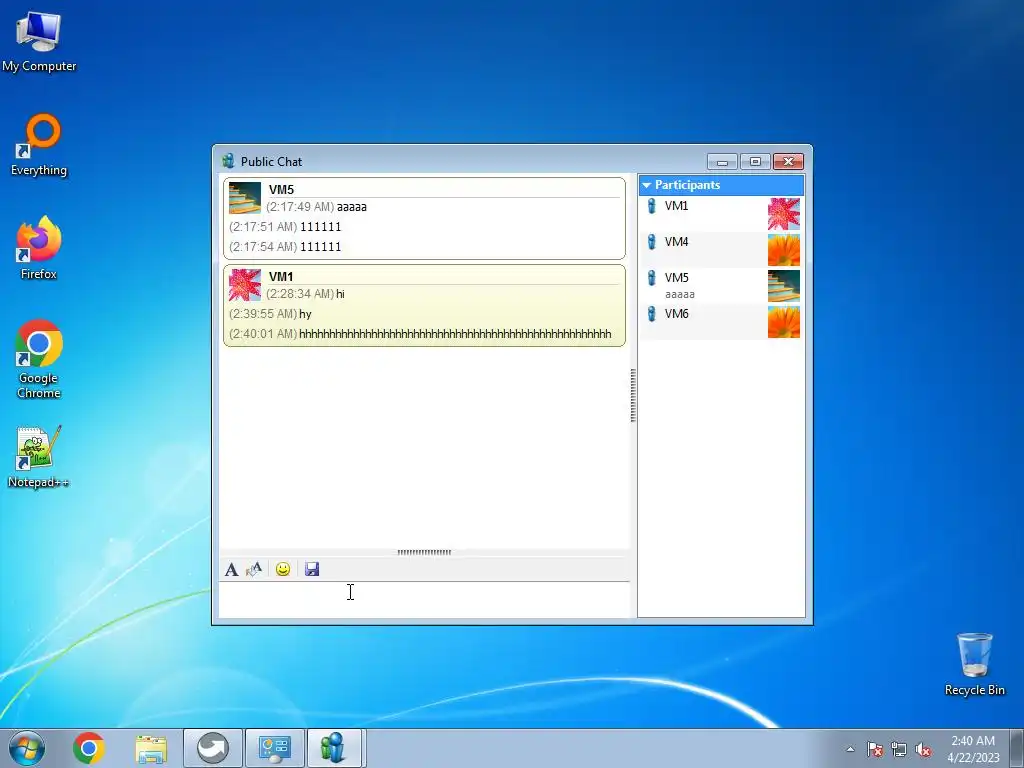Select participant name VM5

[677, 278]
